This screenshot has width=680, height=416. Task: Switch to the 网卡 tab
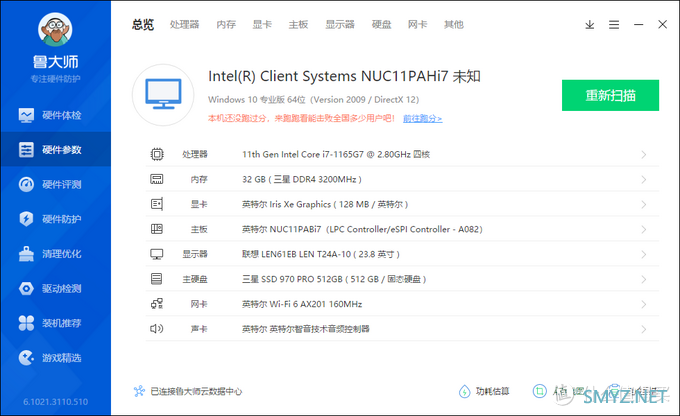(418, 25)
